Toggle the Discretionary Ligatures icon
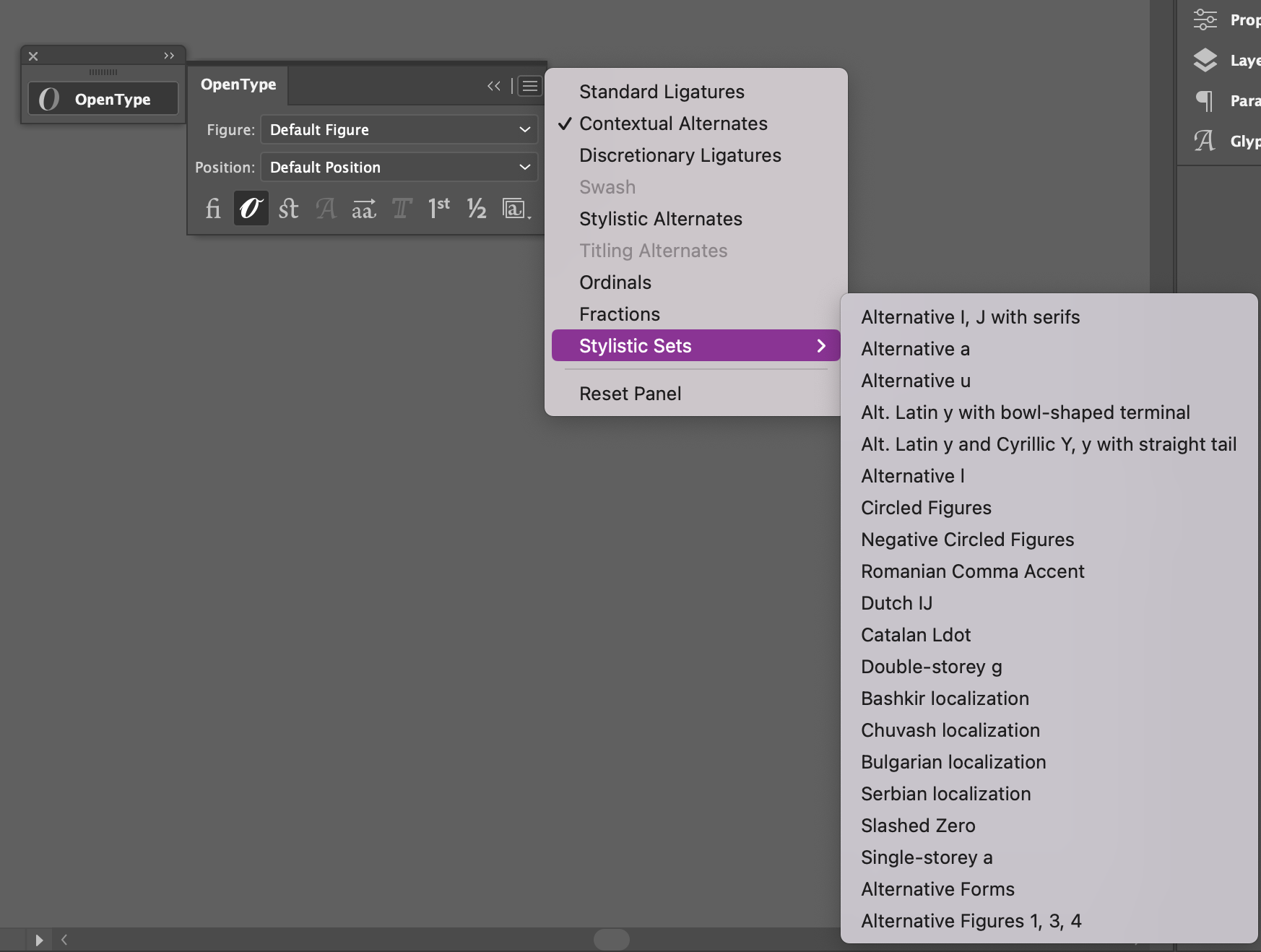 288,209
